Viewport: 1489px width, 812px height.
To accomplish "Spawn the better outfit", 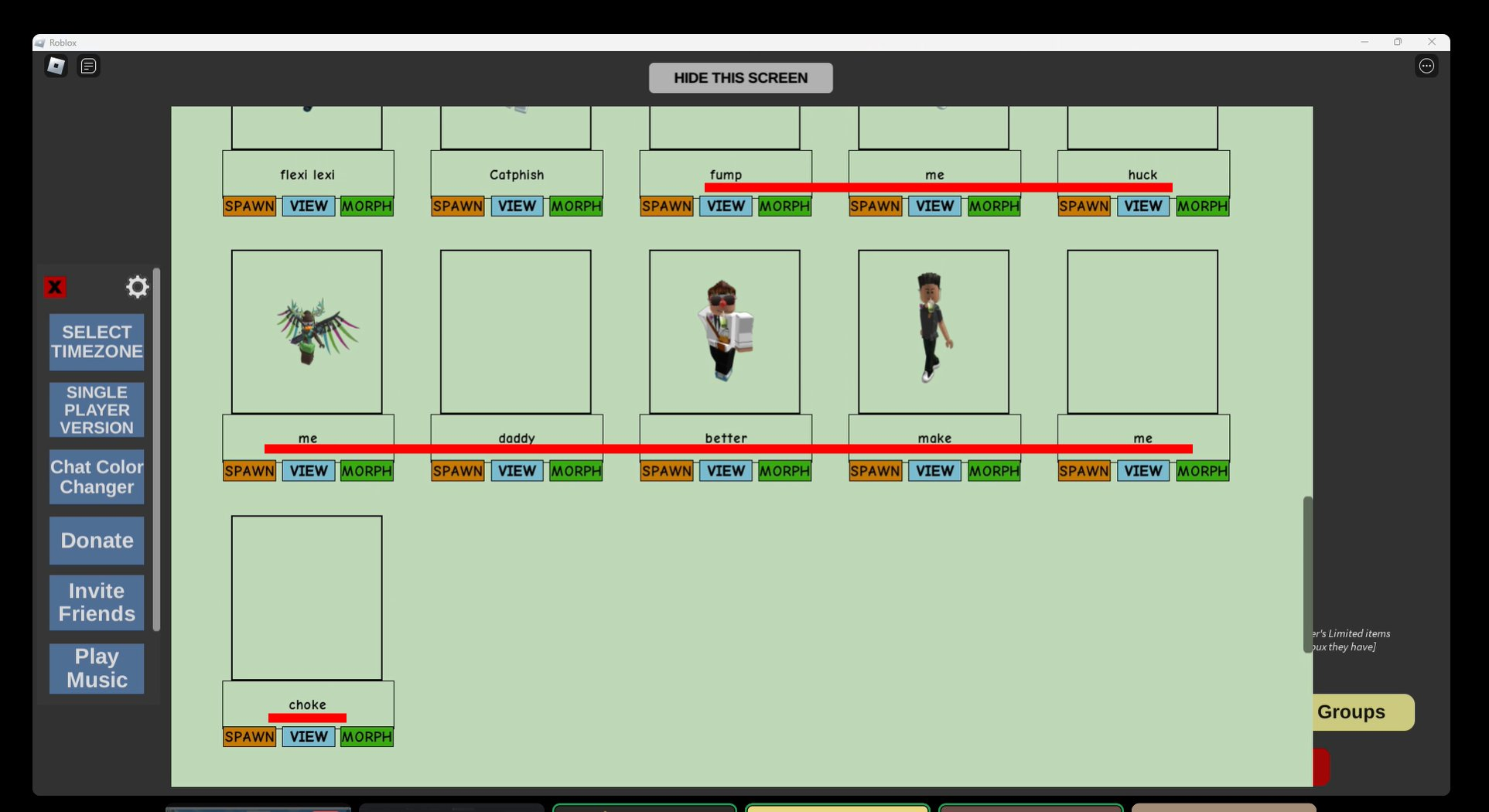I will 667,471.
